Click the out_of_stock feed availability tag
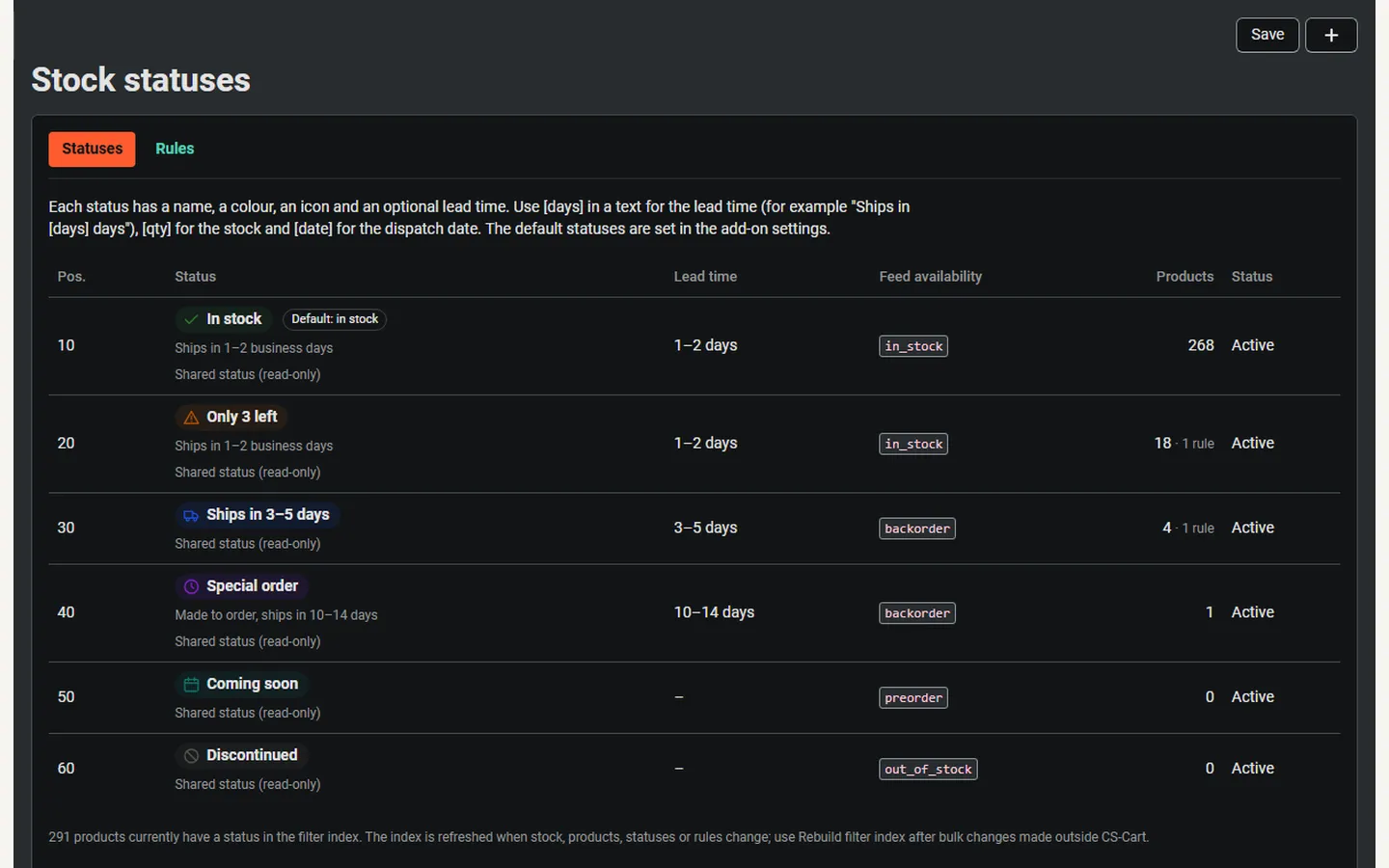The image size is (1389, 868). (928, 770)
